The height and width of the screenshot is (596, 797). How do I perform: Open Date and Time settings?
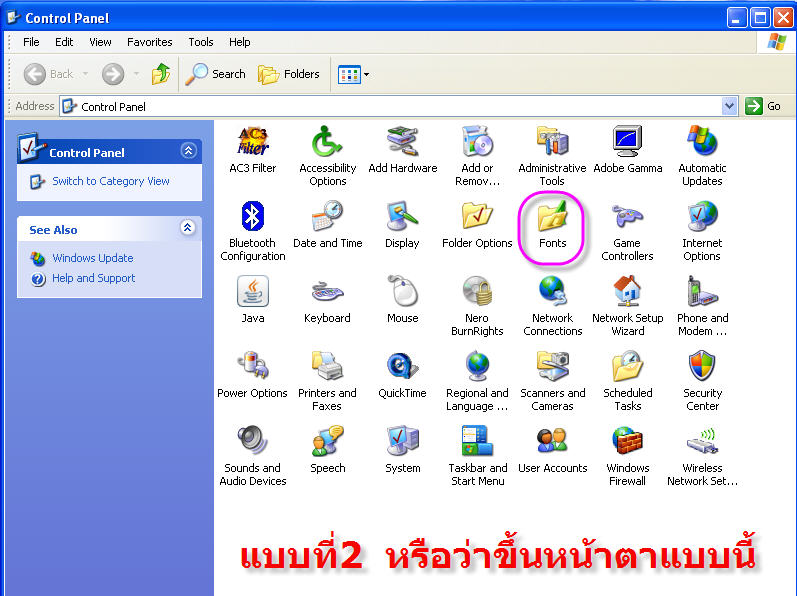(x=328, y=225)
